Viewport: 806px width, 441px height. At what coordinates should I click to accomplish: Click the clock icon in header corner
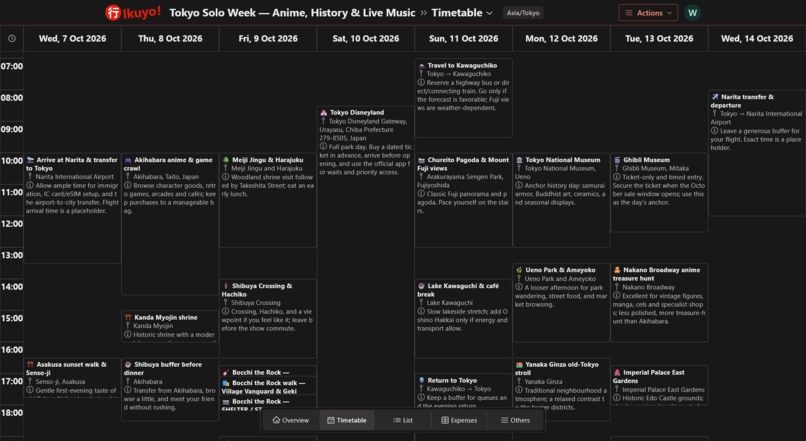click(x=12, y=39)
